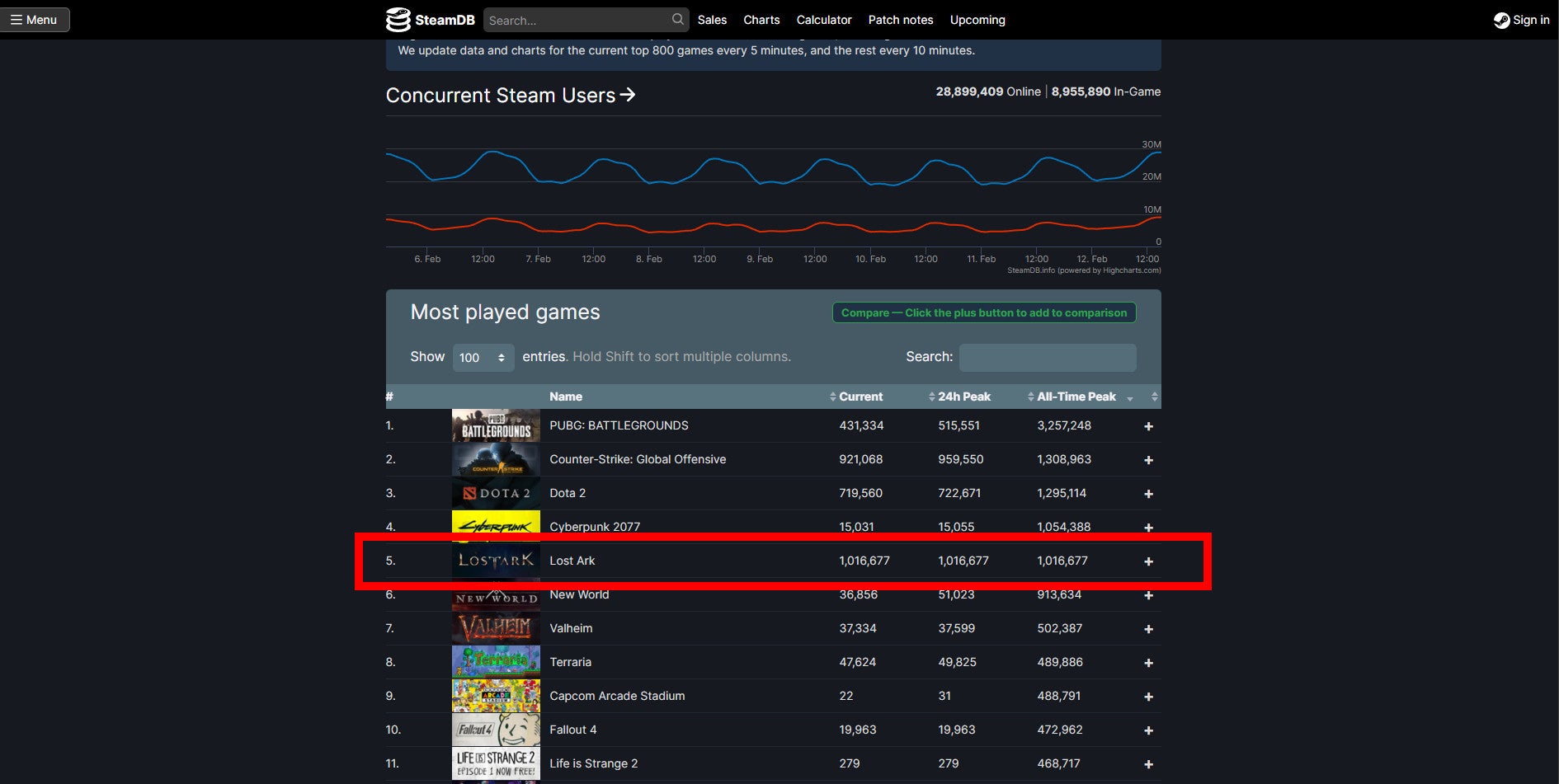
Task: Click the 11. Feb chart axis label
Action: pos(981,259)
